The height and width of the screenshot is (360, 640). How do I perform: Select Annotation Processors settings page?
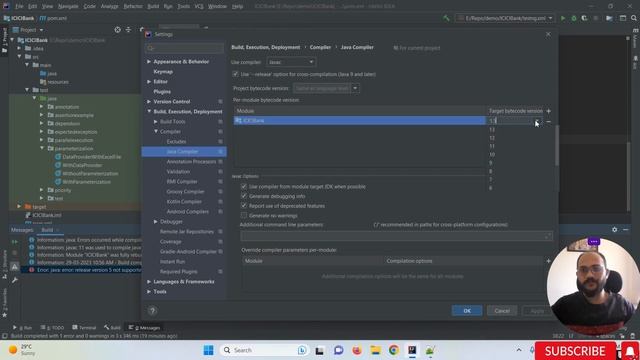click(191, 162)
